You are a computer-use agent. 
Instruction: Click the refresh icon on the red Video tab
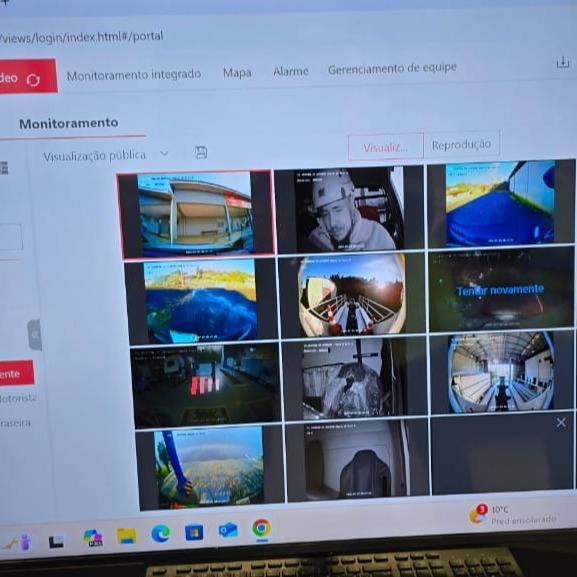click(x=33, y=79)
